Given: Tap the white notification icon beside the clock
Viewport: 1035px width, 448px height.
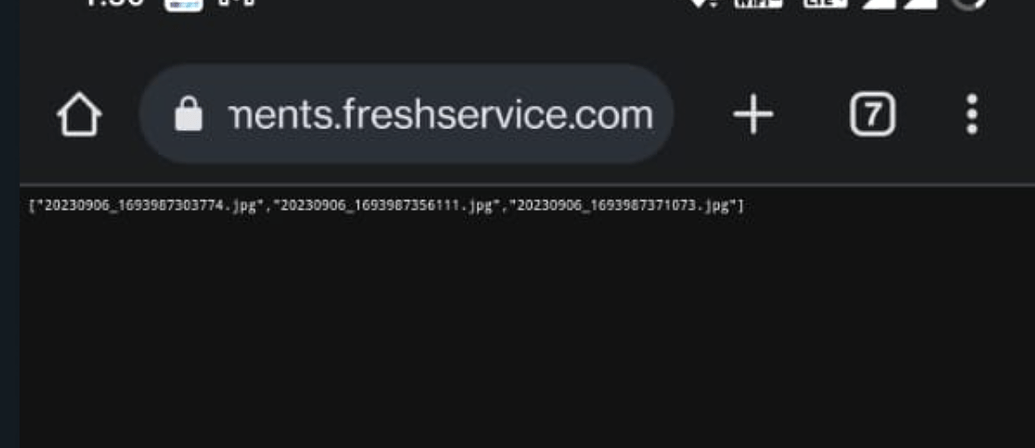Looking at the screenshot, I should pos(184,4).
